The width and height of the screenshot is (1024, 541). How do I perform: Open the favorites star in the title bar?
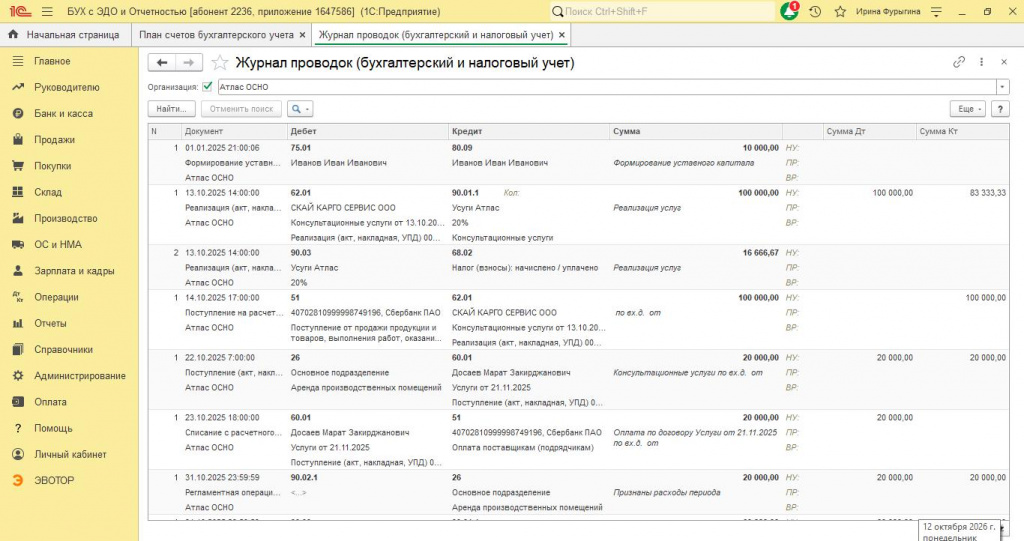840,12
